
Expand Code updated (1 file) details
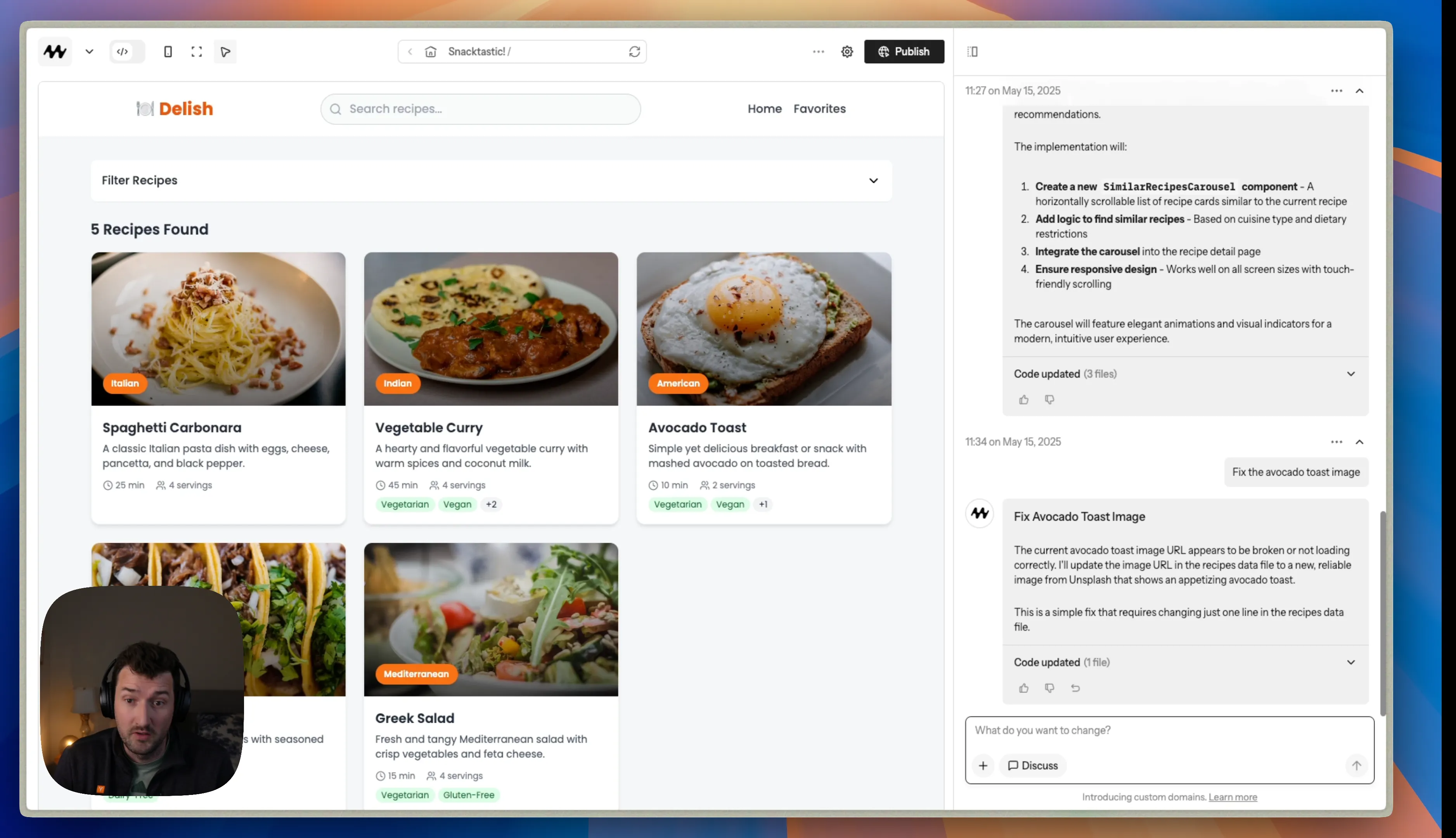(x=1351, y=663)
